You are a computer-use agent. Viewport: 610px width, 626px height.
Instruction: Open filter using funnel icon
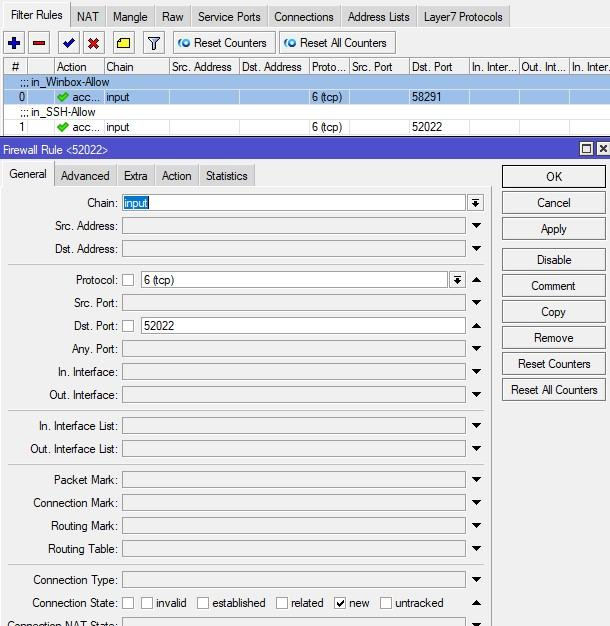coord(153,43)
